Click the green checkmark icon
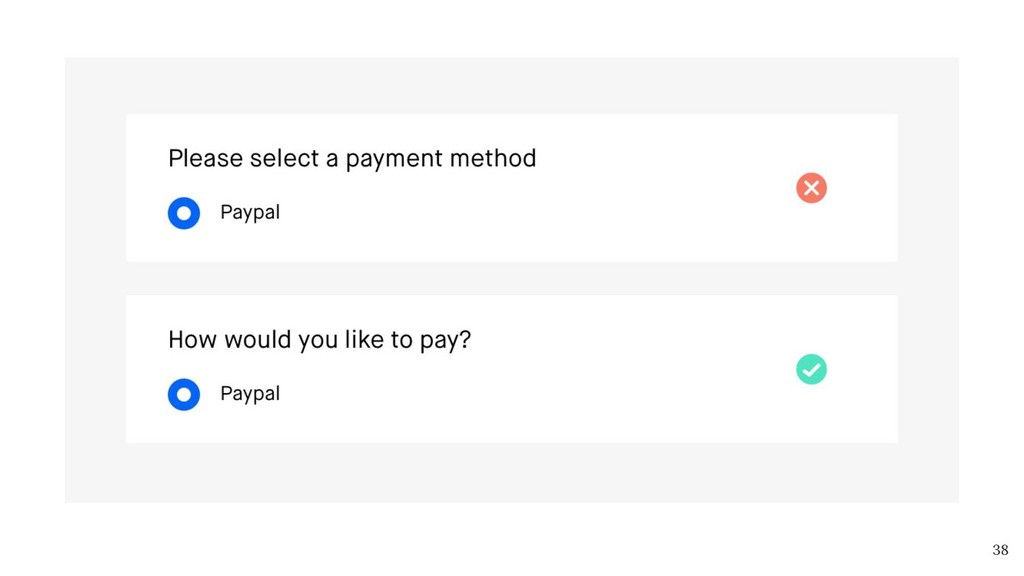Viewport: 1024px width, 576px height. (811, 370)
